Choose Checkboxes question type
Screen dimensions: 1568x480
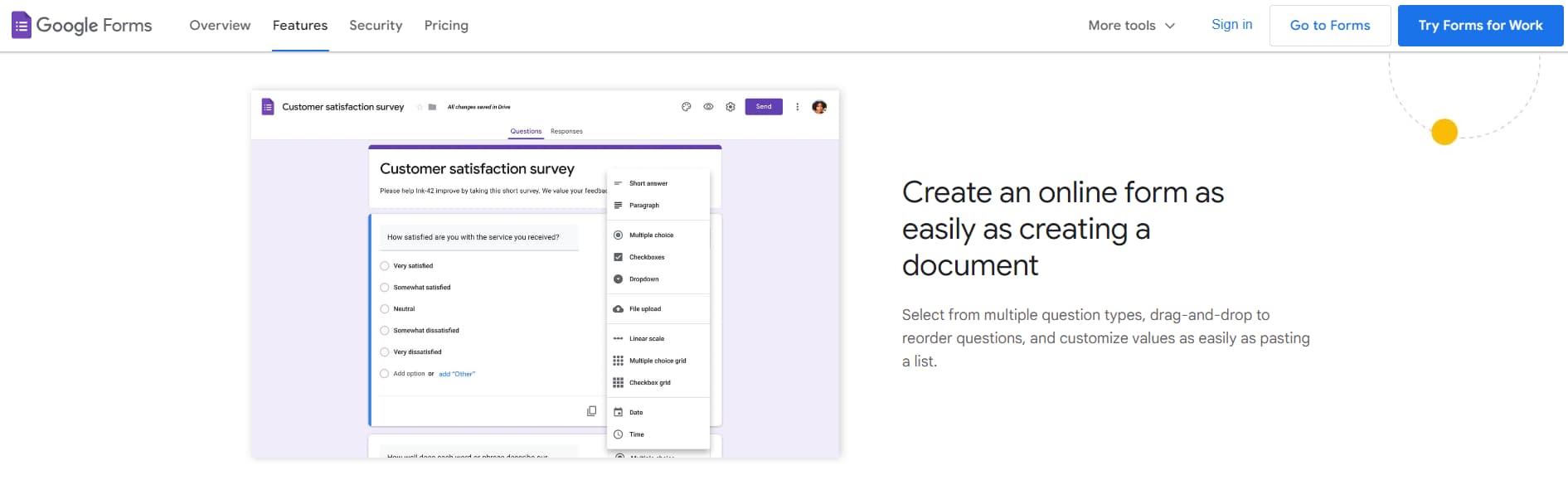[658, 257]
